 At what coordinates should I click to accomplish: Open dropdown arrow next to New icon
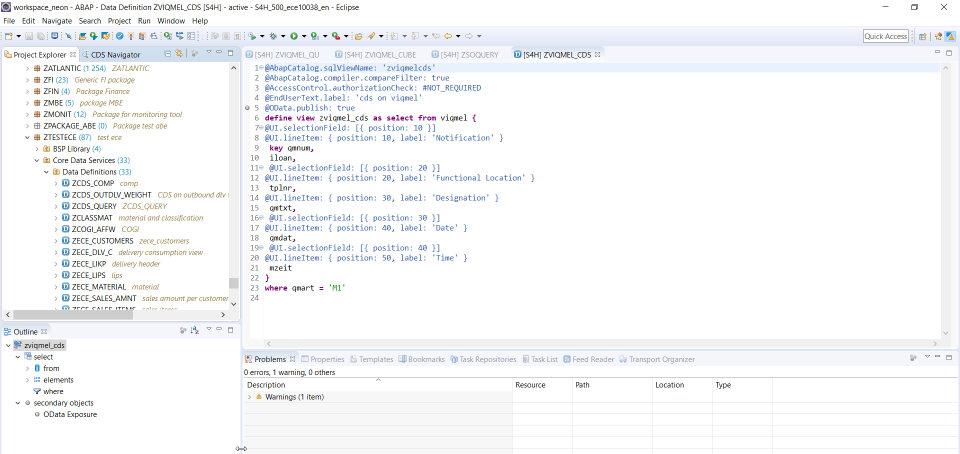click(x=18, y=37)
